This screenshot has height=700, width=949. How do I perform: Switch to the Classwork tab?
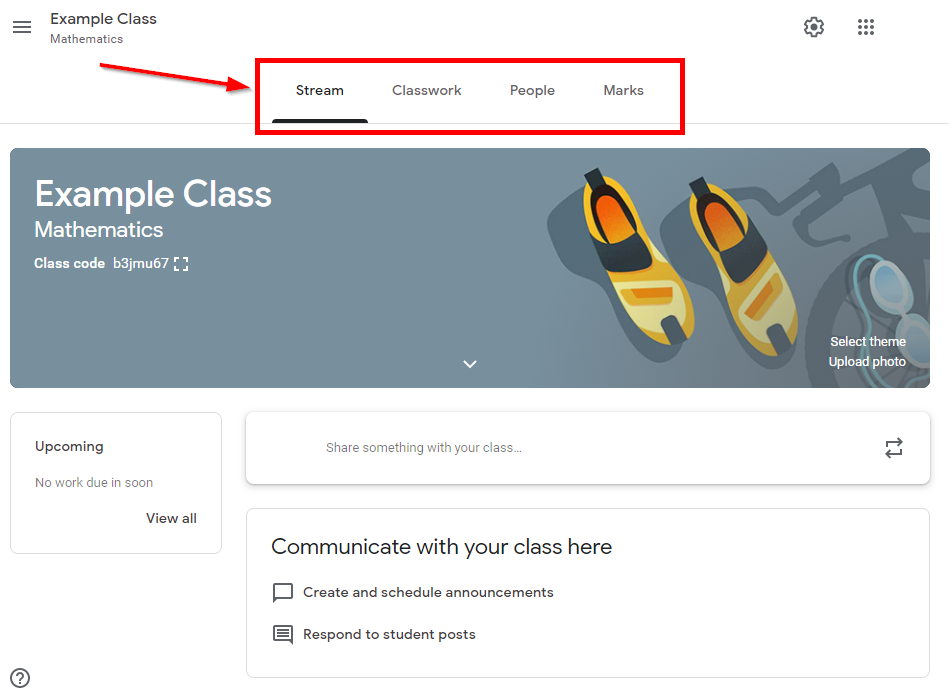(x=427, y=91)
